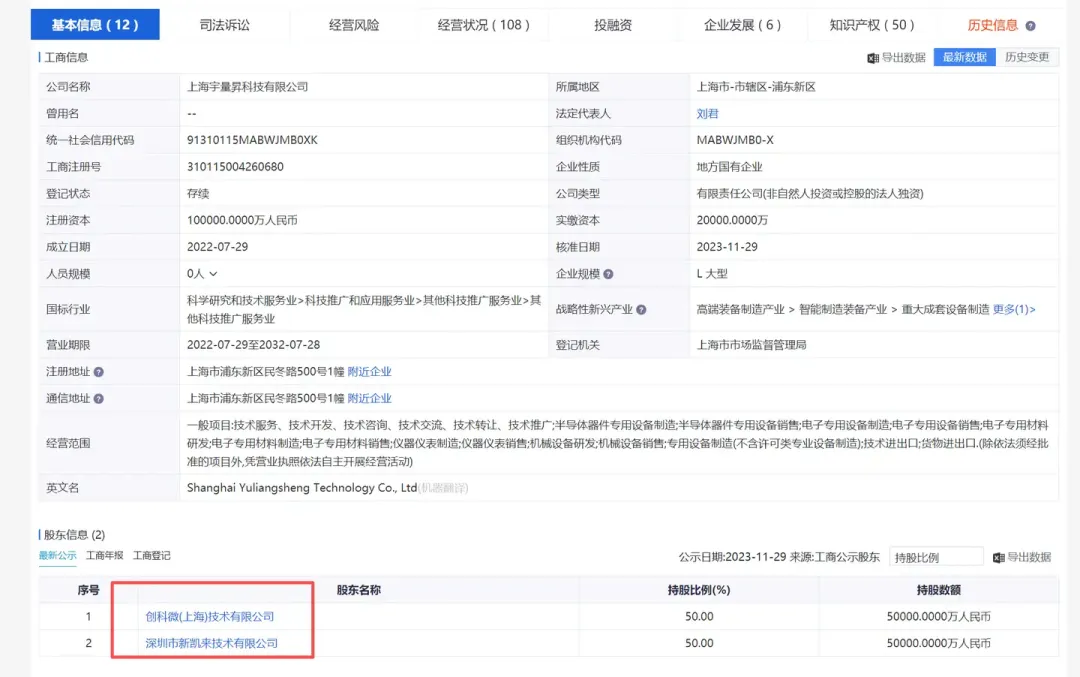Click 附近企业 link in 注册地址 row

369,371
